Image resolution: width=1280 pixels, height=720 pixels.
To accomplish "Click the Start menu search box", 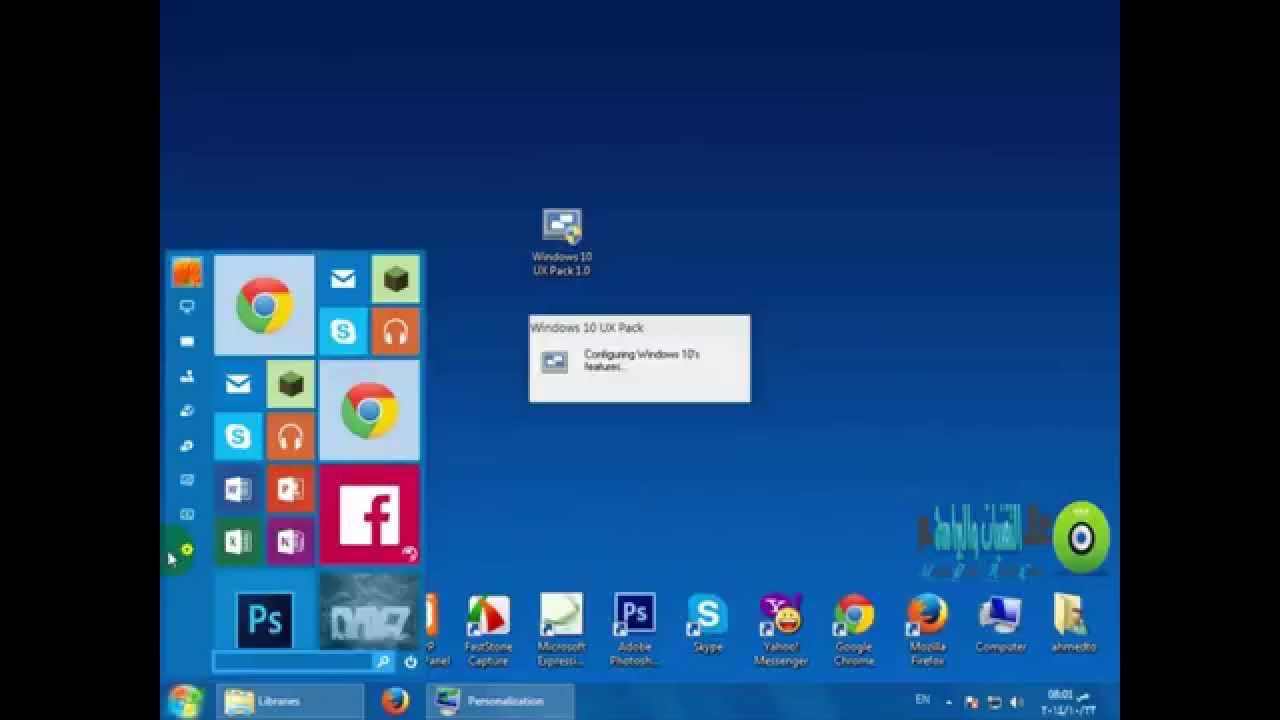I will click(x=292, y=662).
